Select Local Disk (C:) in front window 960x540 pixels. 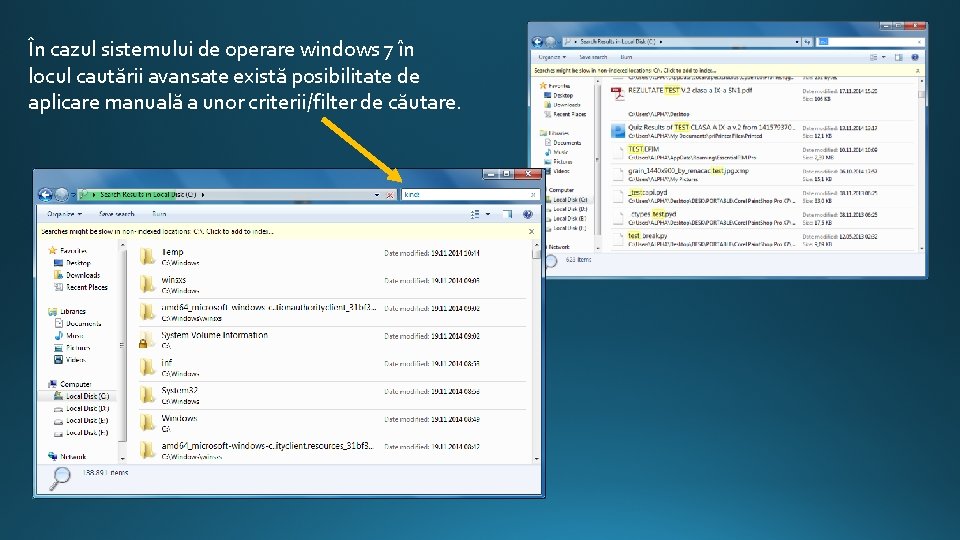(x=87, y=396)
